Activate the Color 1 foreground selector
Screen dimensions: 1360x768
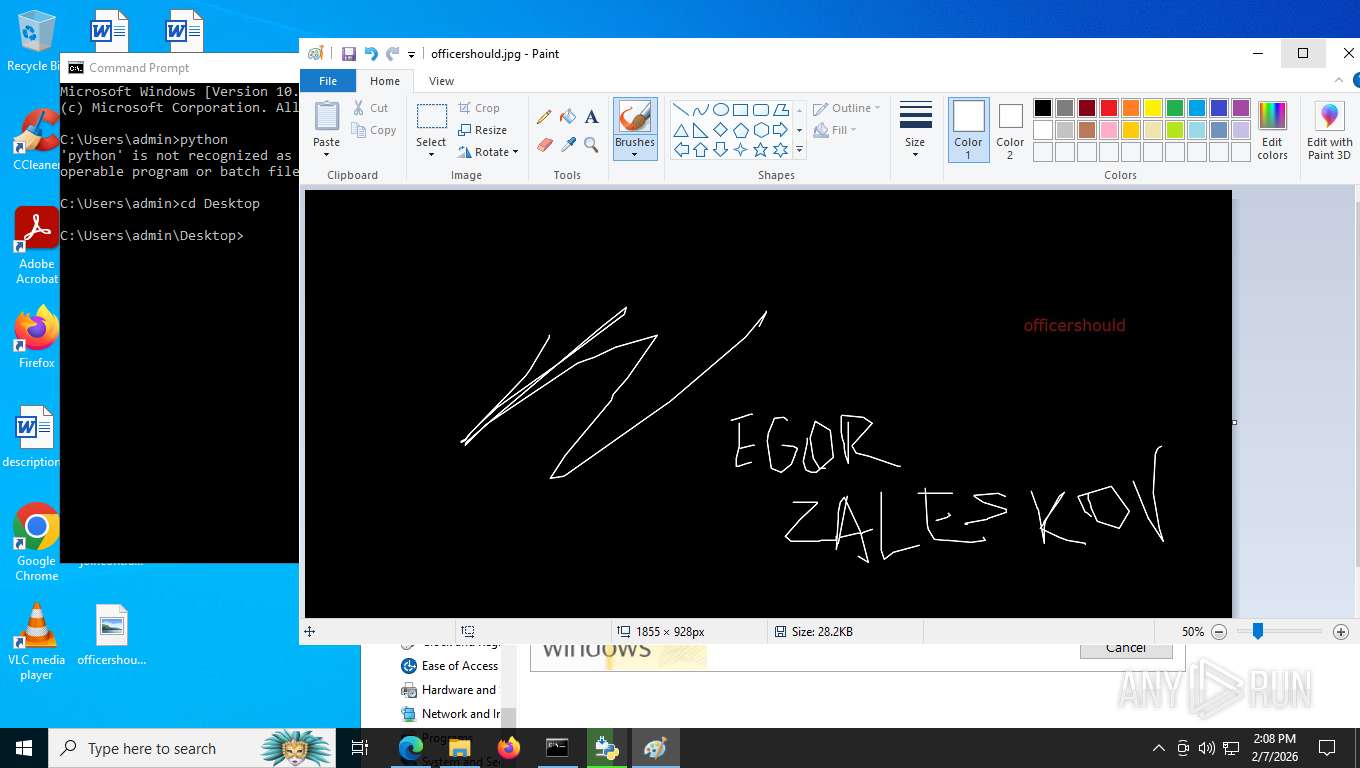point(968,129)
